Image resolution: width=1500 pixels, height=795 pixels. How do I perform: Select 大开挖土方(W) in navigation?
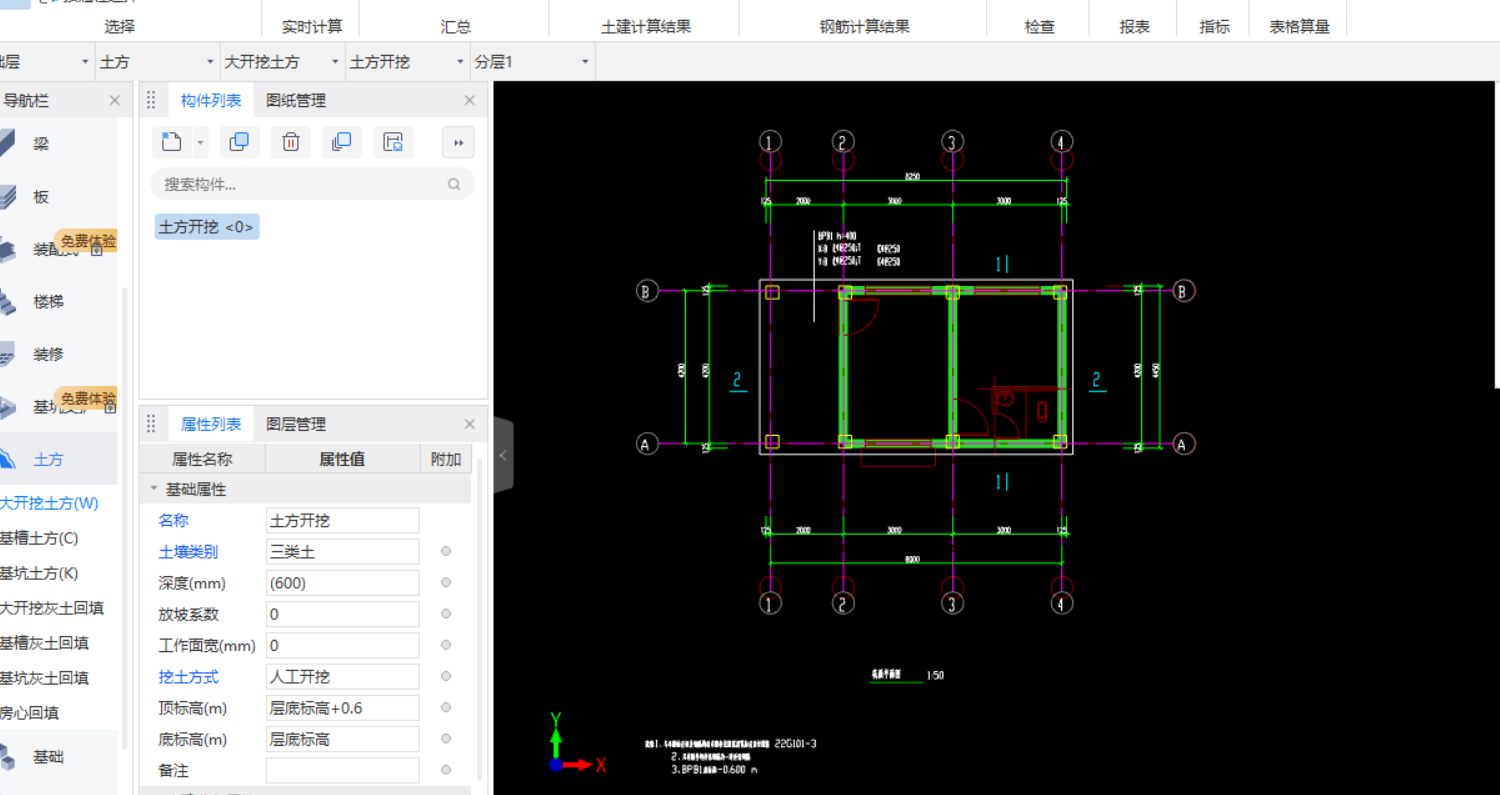[49, 503]
